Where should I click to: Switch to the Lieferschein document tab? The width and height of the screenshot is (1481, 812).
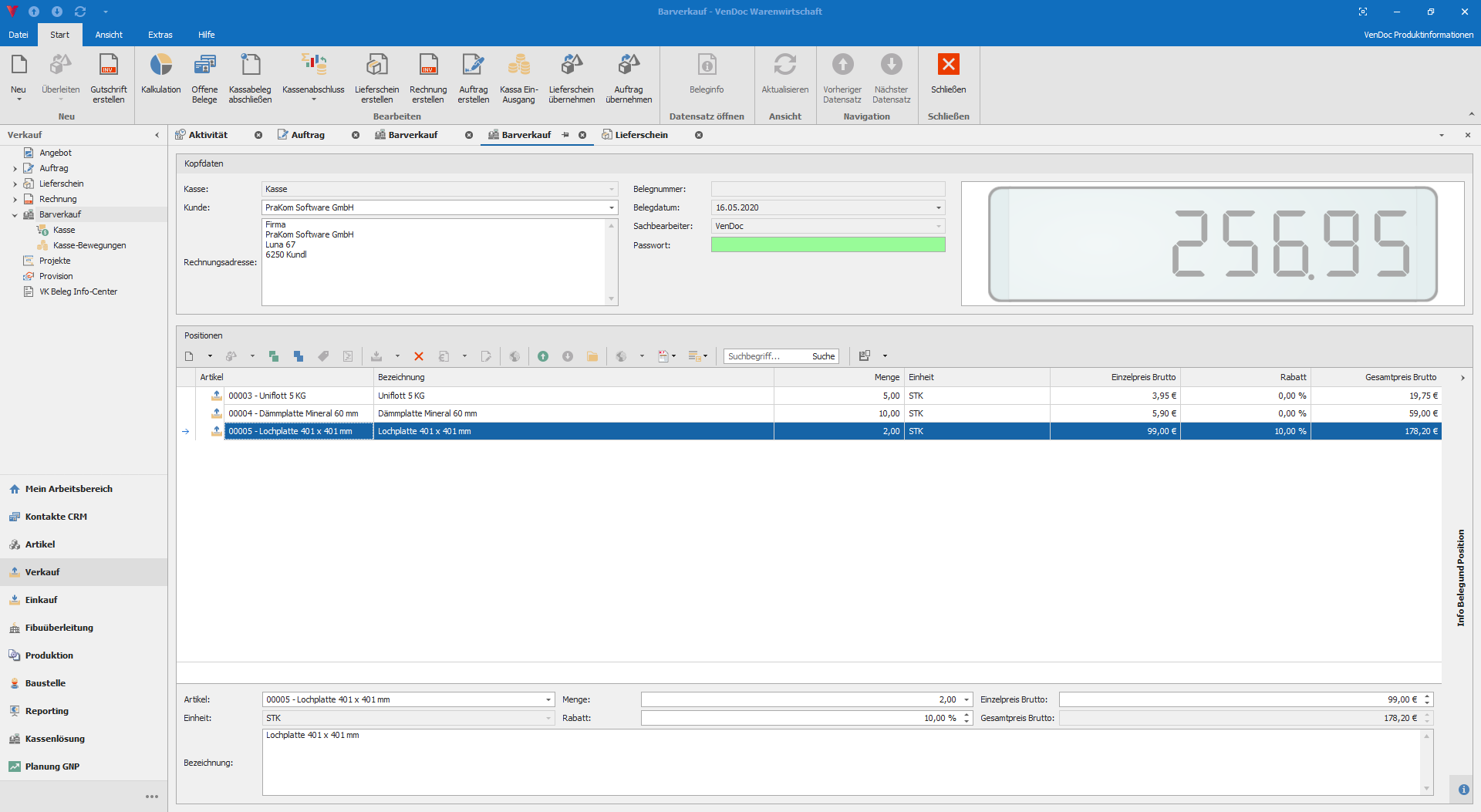pyautogui.click(x=640, y=135)
